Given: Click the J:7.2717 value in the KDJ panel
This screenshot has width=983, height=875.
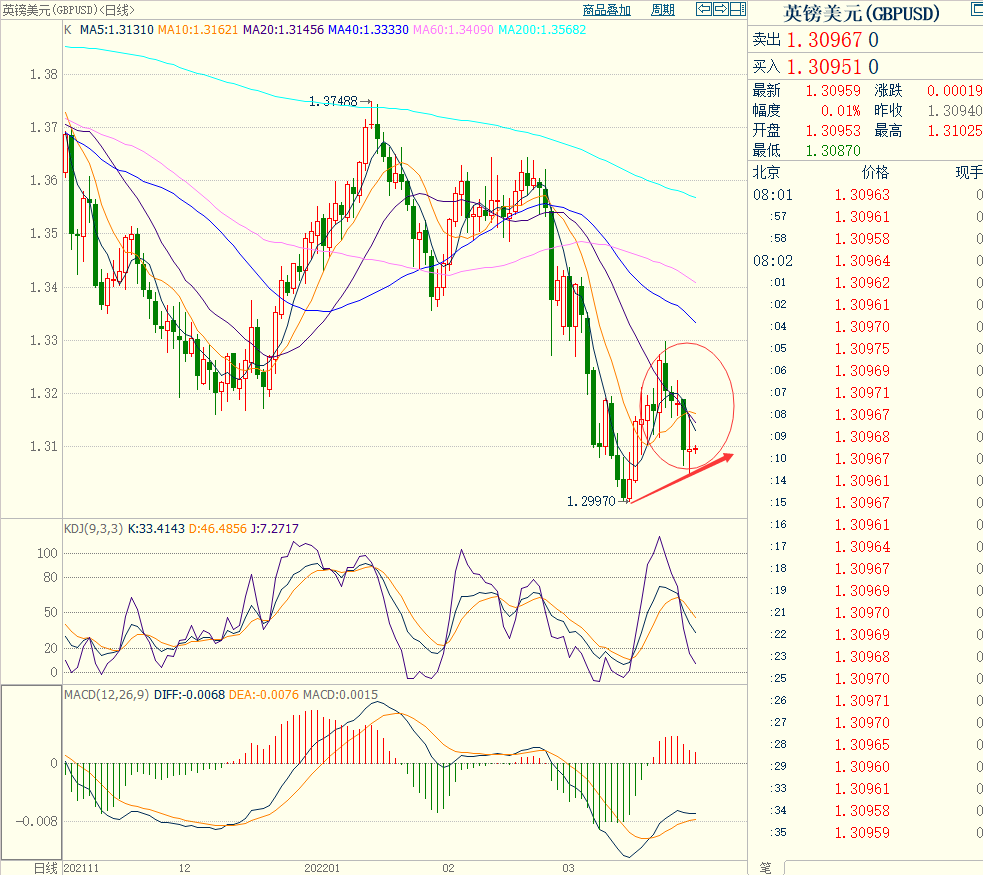Looking at the screenshot, I should tap(275, 528).
